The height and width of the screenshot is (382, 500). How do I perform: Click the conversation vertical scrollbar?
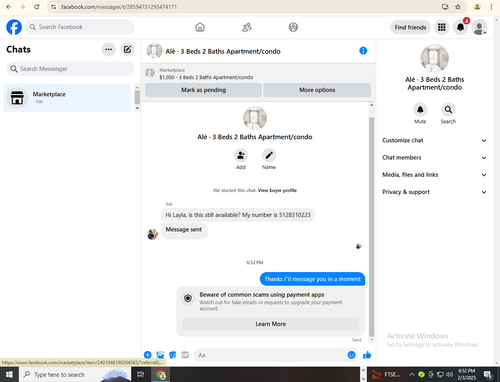(371, 227)
